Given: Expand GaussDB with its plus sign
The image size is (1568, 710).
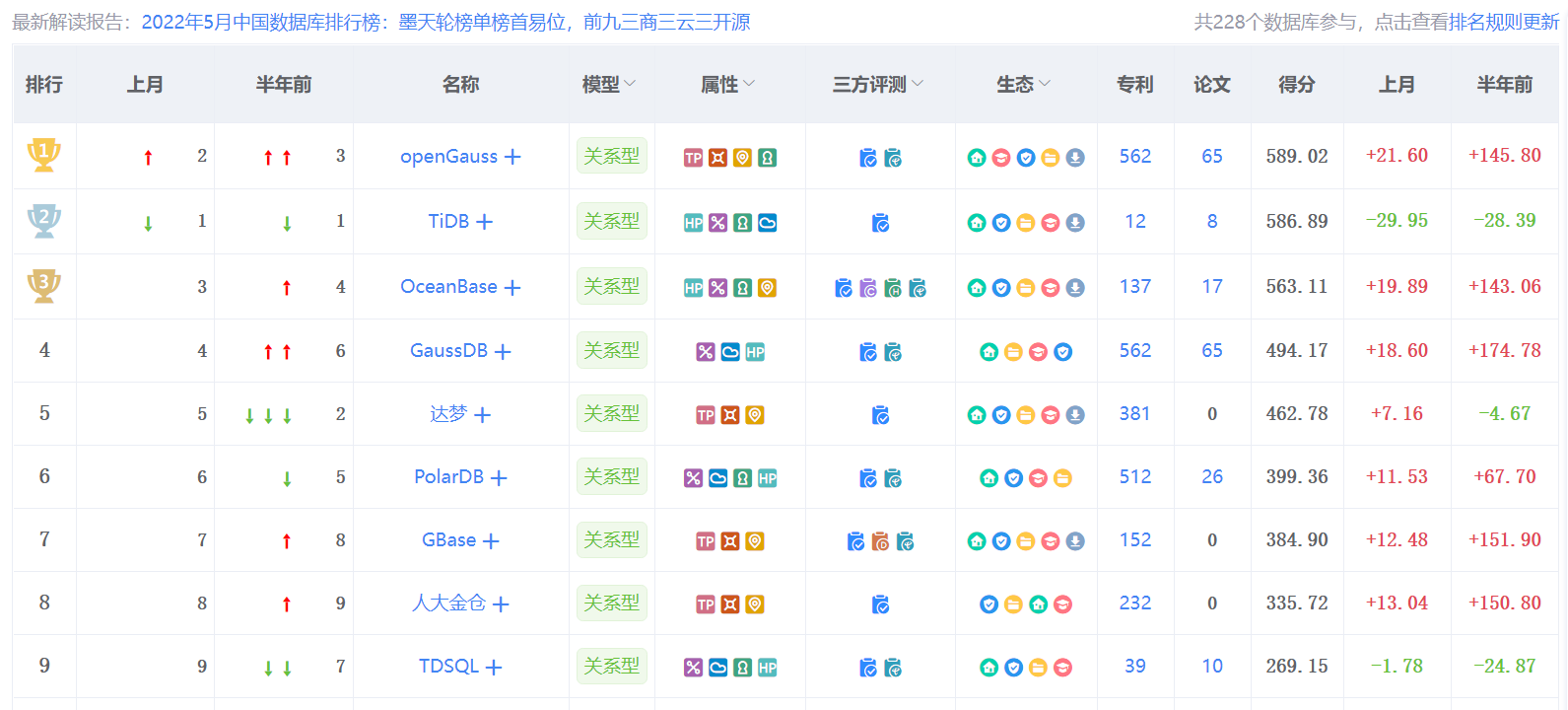Looking at the screenshot, I should [503, 351].
